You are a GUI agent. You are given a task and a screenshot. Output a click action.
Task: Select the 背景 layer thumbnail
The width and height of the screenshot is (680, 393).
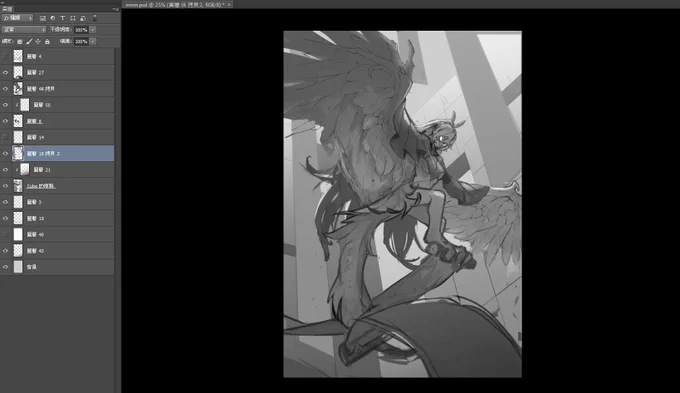tap(18, 267)
